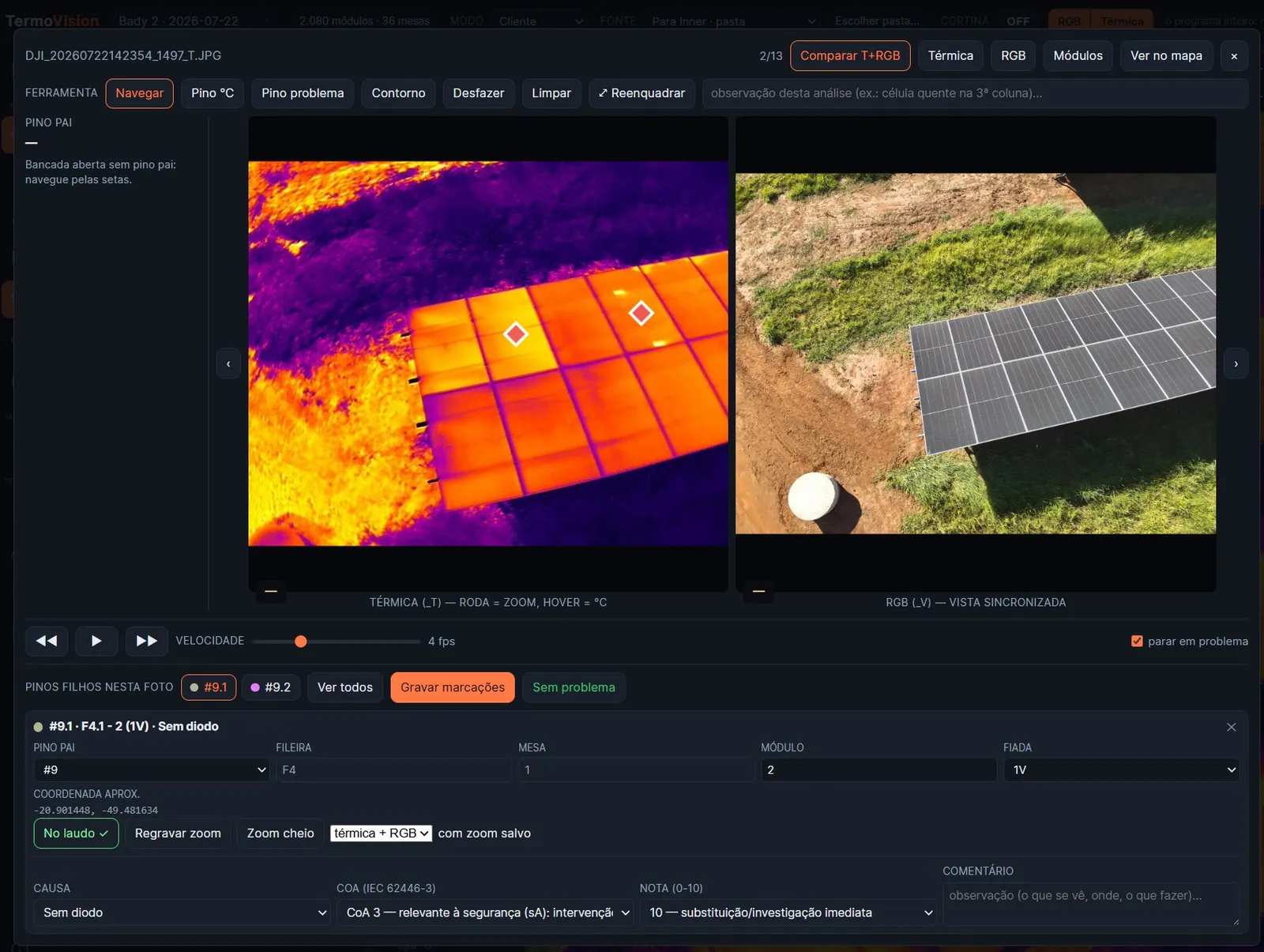Viewport: 1264px width, 952px height.
Task: Switch to Comparar T+RGB view
Action: [850, 56]
